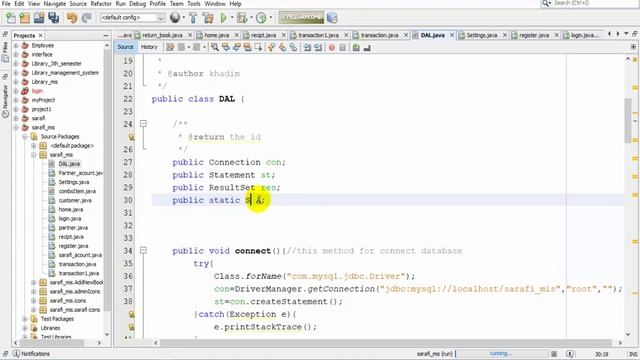
Task: Open Run Project dropdown arrow
Action: tap(231, 18)
